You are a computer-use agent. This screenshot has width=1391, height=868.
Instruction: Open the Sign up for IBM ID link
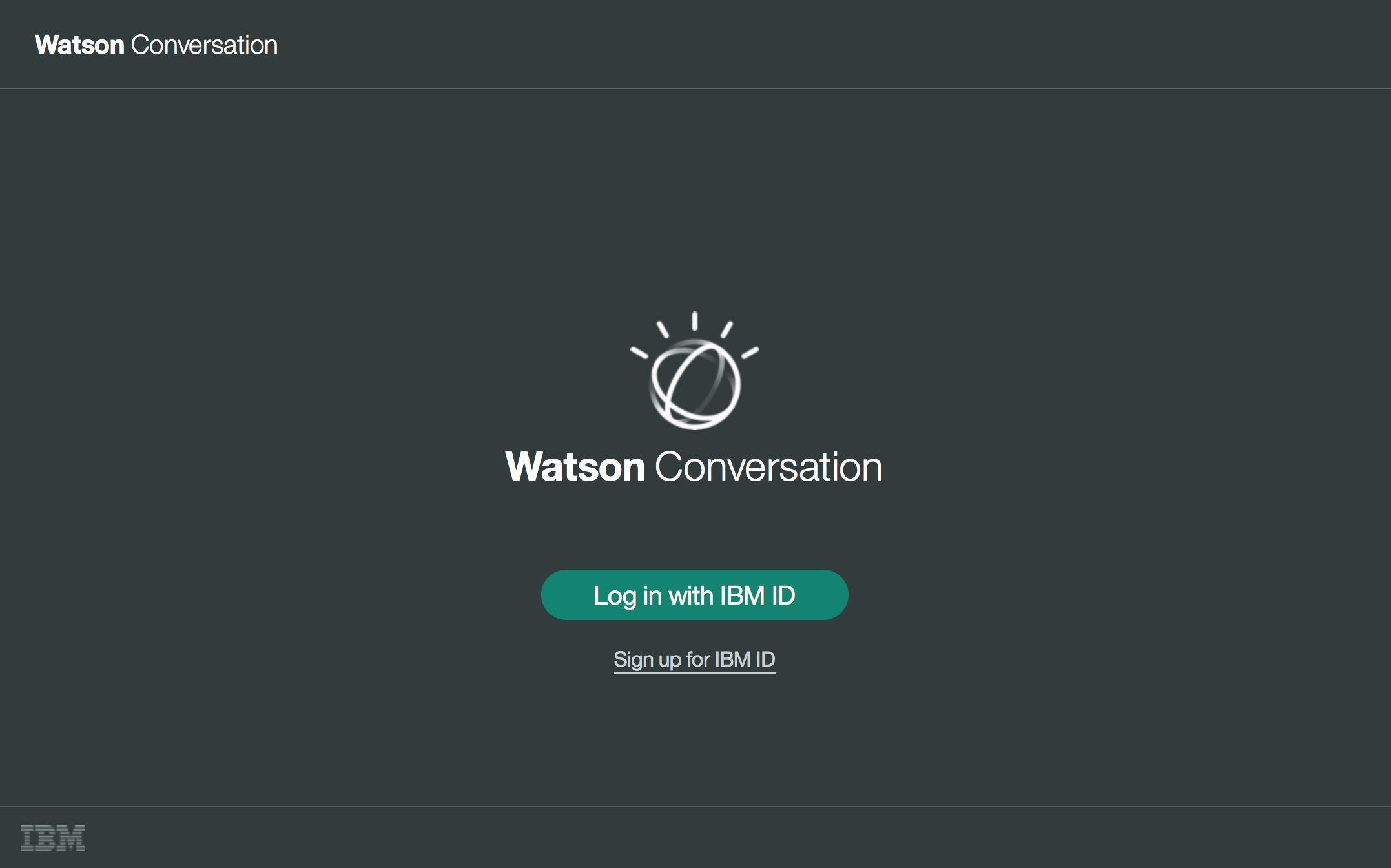click(x=694, y=659)
